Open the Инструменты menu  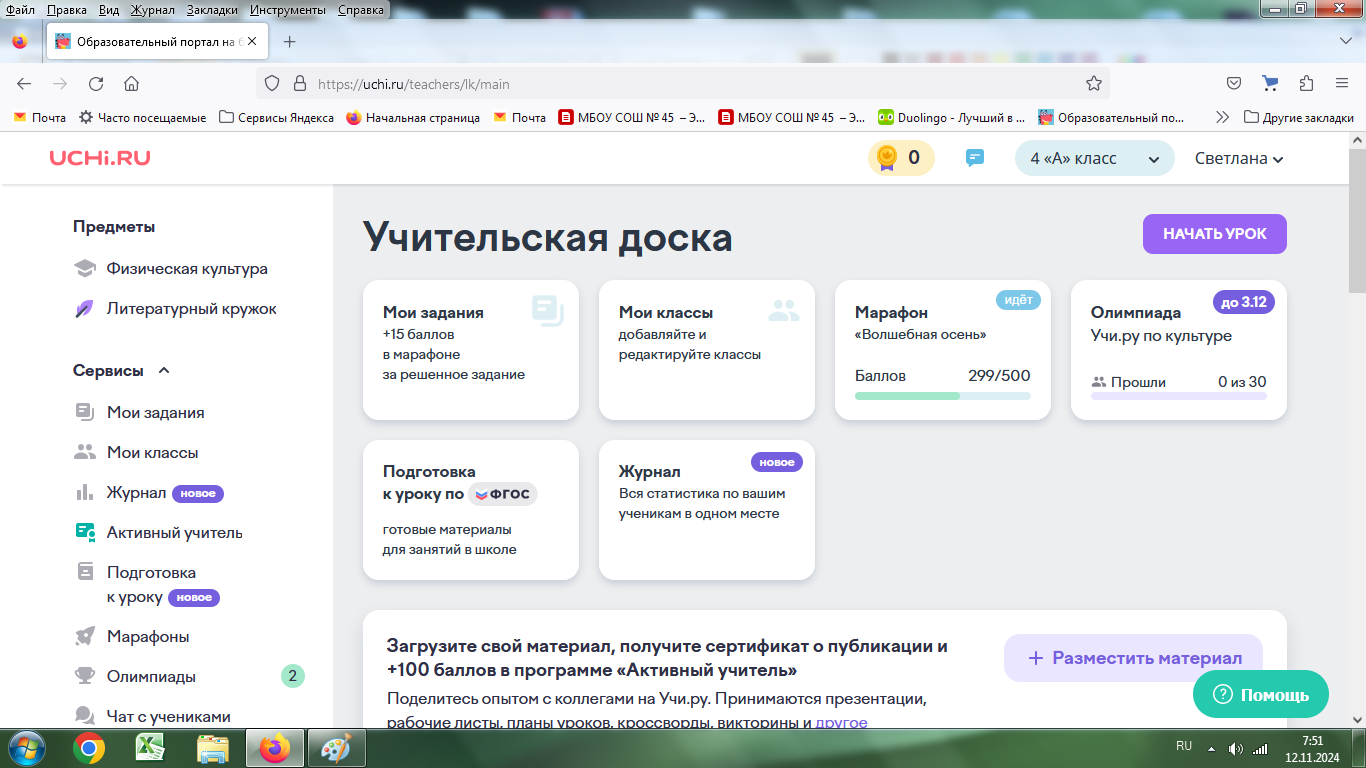(x=288, y=9)
